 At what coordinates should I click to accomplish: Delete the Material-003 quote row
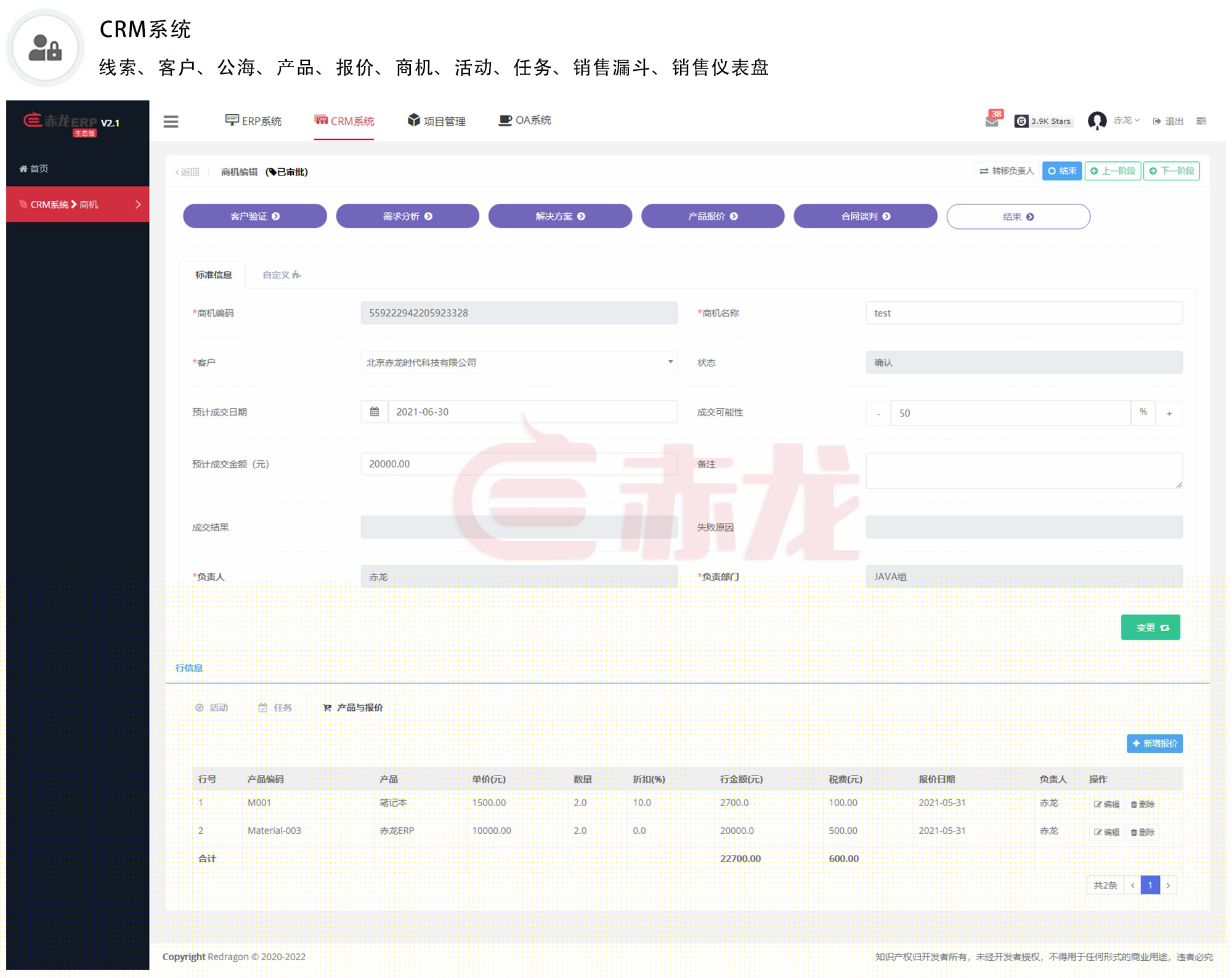coord(1142,832)
